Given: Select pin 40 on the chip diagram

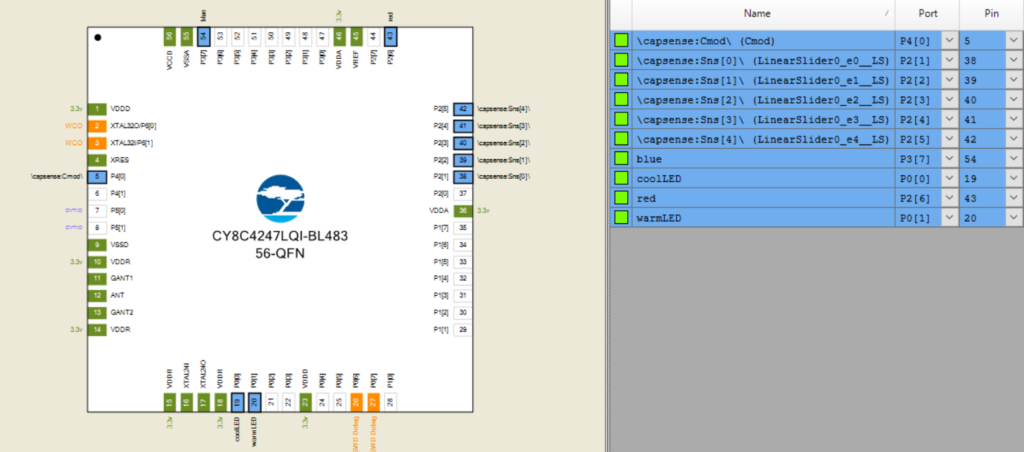Looking at the screenshot, I should tap(463, 142).
